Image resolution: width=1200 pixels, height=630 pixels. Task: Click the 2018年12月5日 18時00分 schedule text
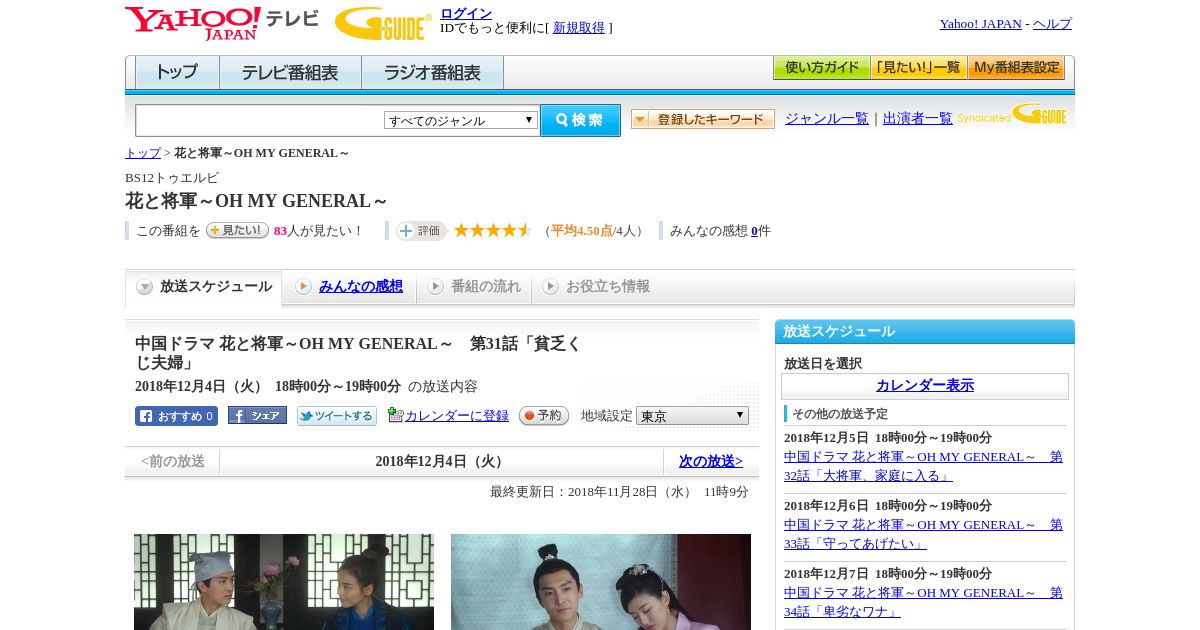tap(888, 438)
